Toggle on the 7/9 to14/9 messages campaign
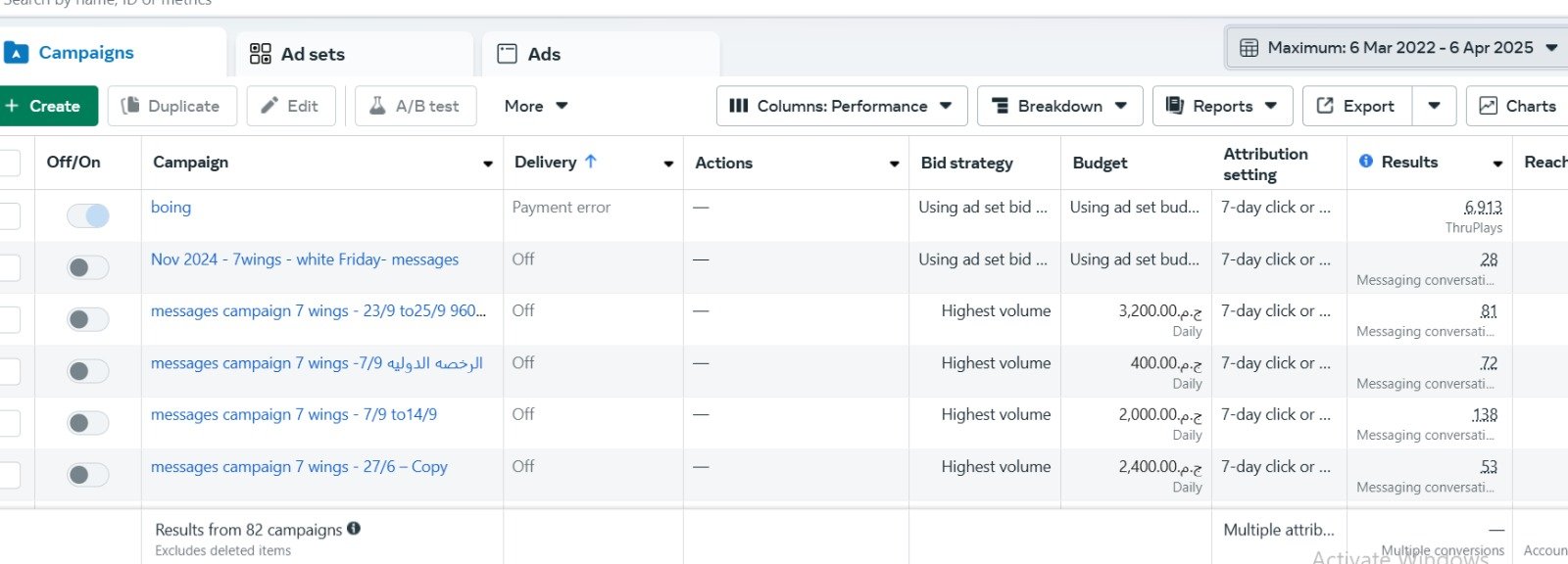The image size is (1568, 564). click(x=88, y=423)
